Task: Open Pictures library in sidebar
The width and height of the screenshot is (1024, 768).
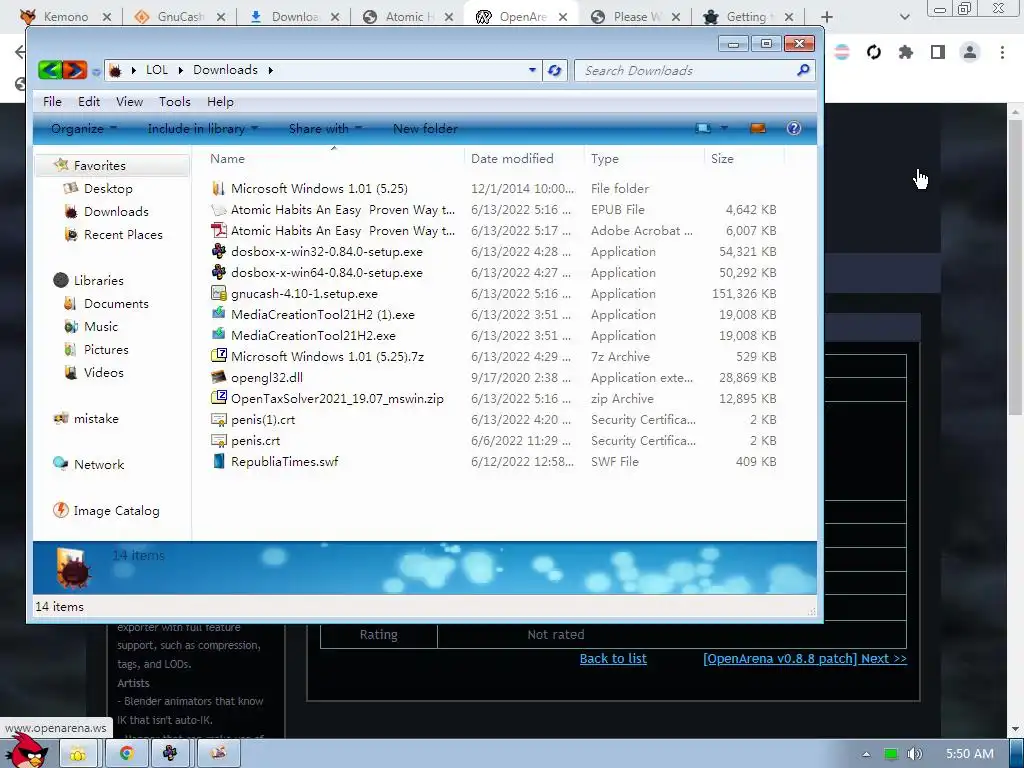Action: click(x=106, y=349)
